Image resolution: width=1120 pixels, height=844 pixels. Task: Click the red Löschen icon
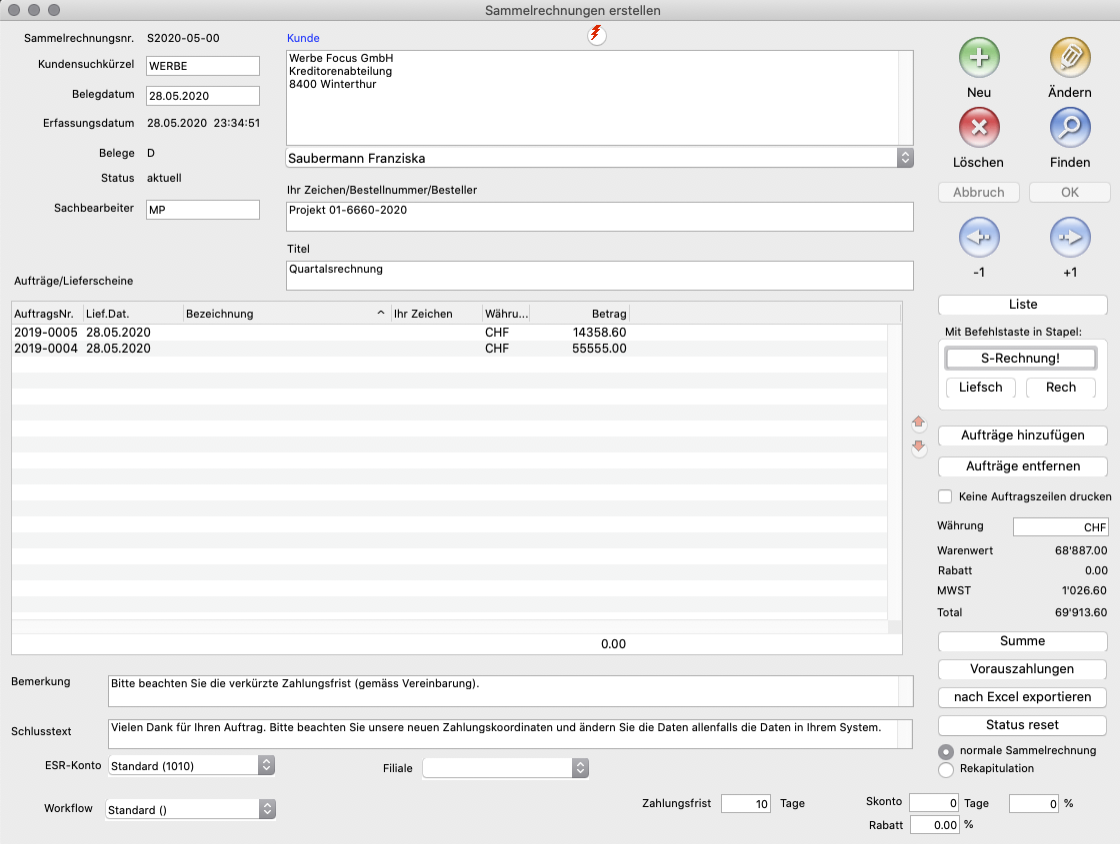(979, 128)
